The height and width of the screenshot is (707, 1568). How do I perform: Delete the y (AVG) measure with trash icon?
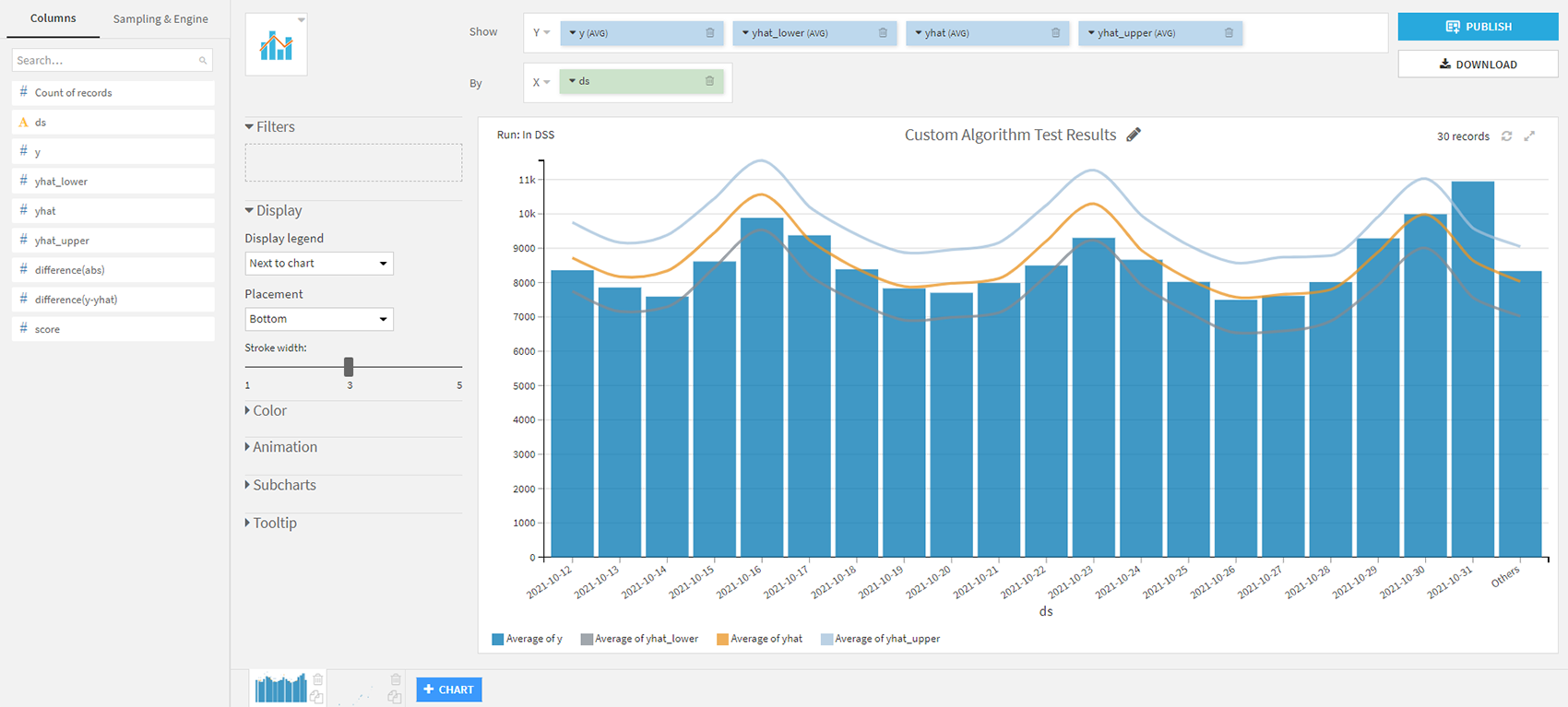(710, 33)
